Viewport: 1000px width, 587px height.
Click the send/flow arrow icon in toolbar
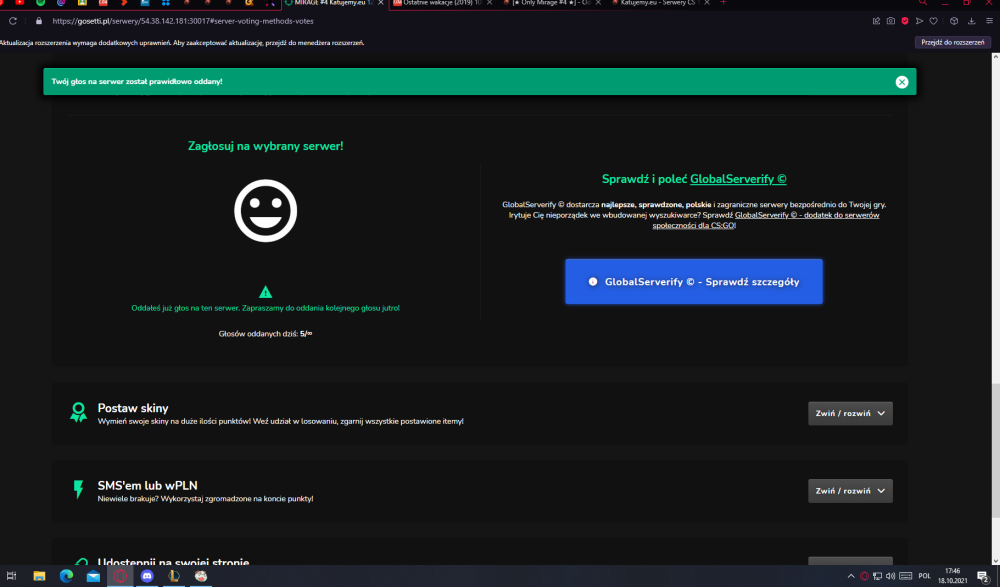pos(919,21)
